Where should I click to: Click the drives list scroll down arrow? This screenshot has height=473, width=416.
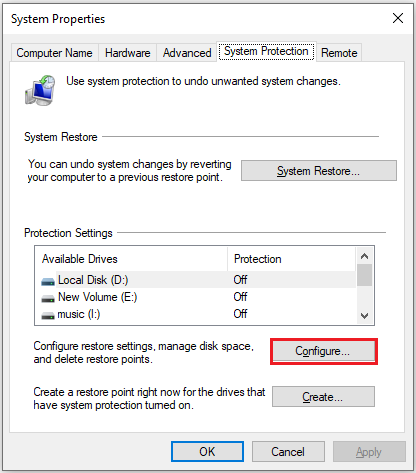point(364,315)
